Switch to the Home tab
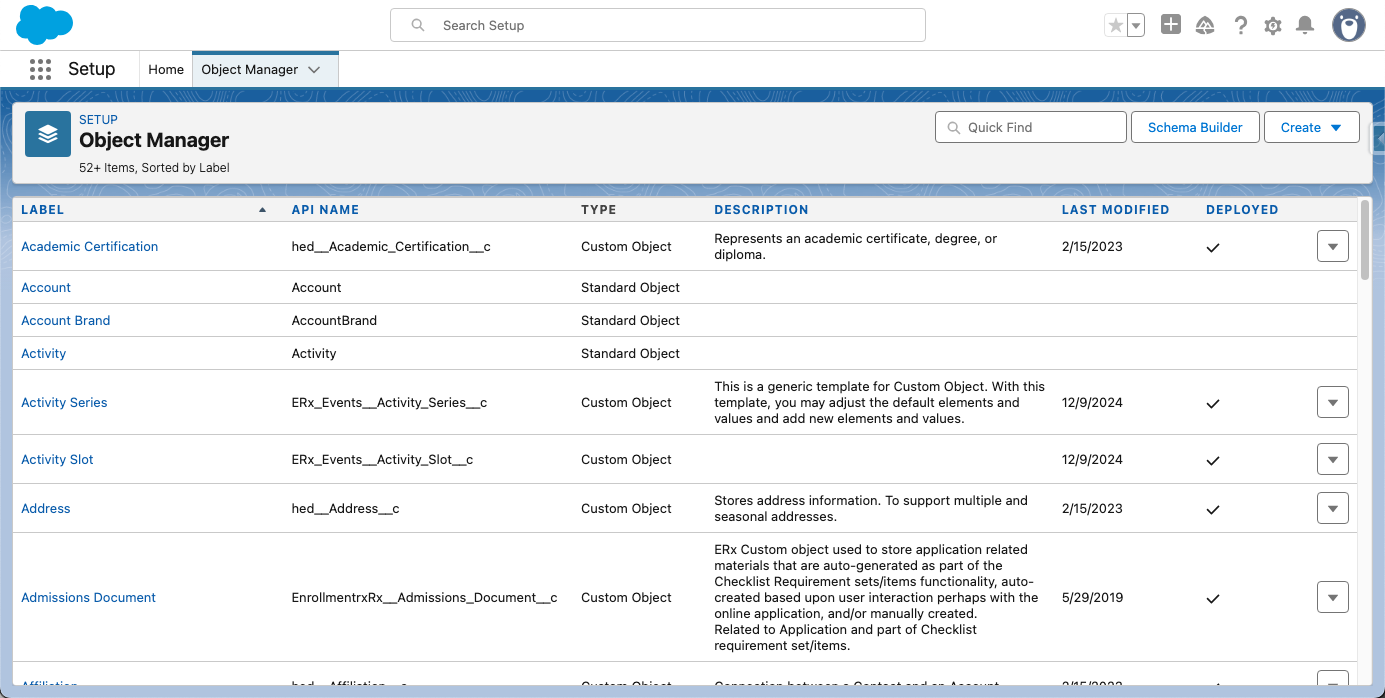Image resolution: width=1385 pixels, height=698 pixels. [166, 69]
